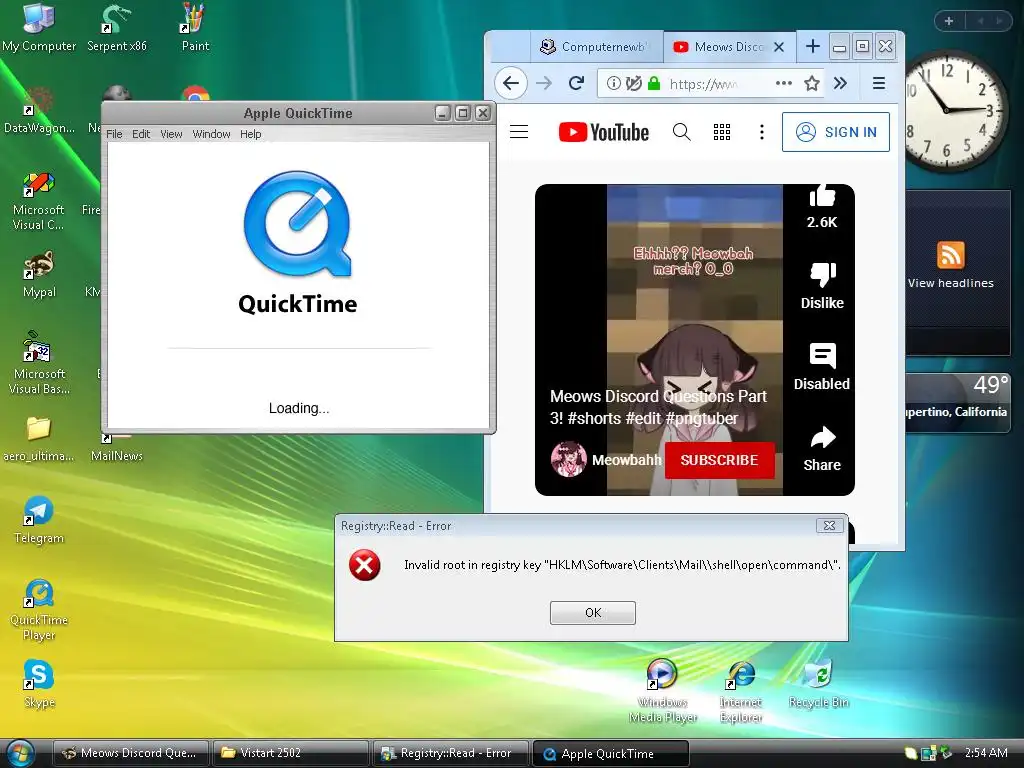
Task: Open Paint desktop shortcut
Action: (x=195, y=26)
